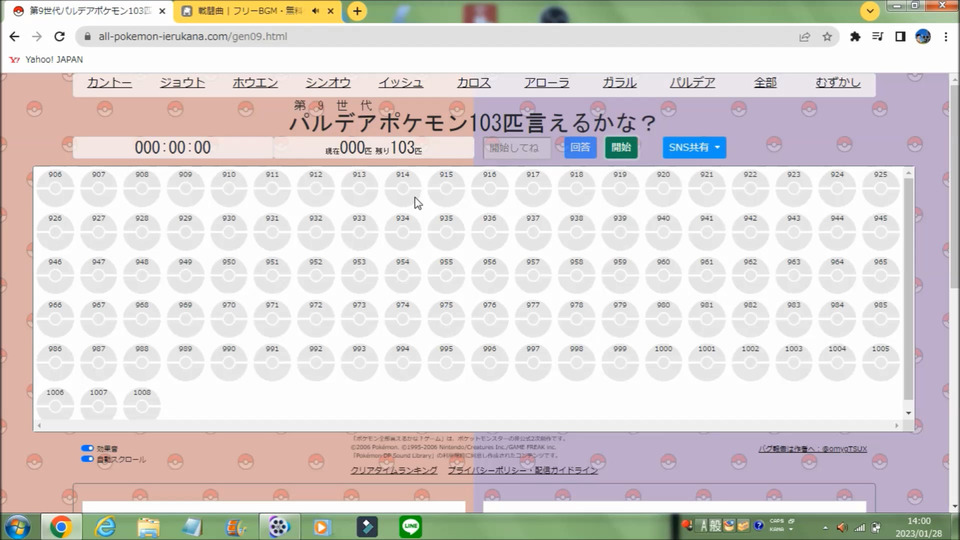Click the Poké Ball slot numbered 925
Viewport: 960px width, 540px height.
(x=880, y=187)
